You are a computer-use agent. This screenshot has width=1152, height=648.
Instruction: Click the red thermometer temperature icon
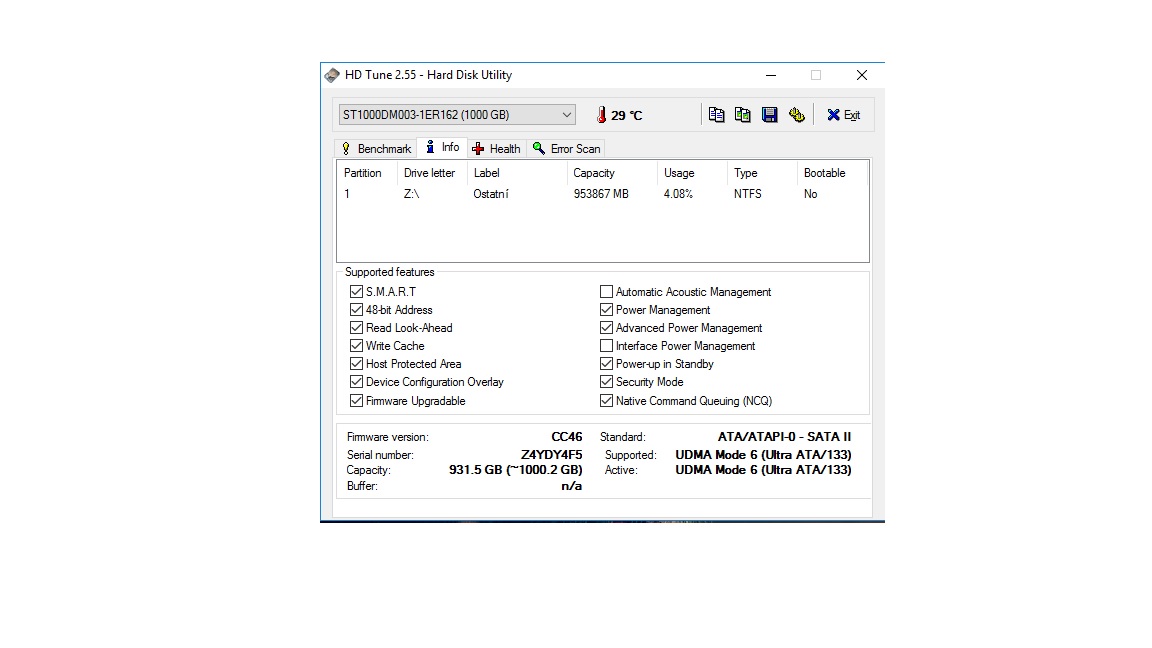coord(602,115)
